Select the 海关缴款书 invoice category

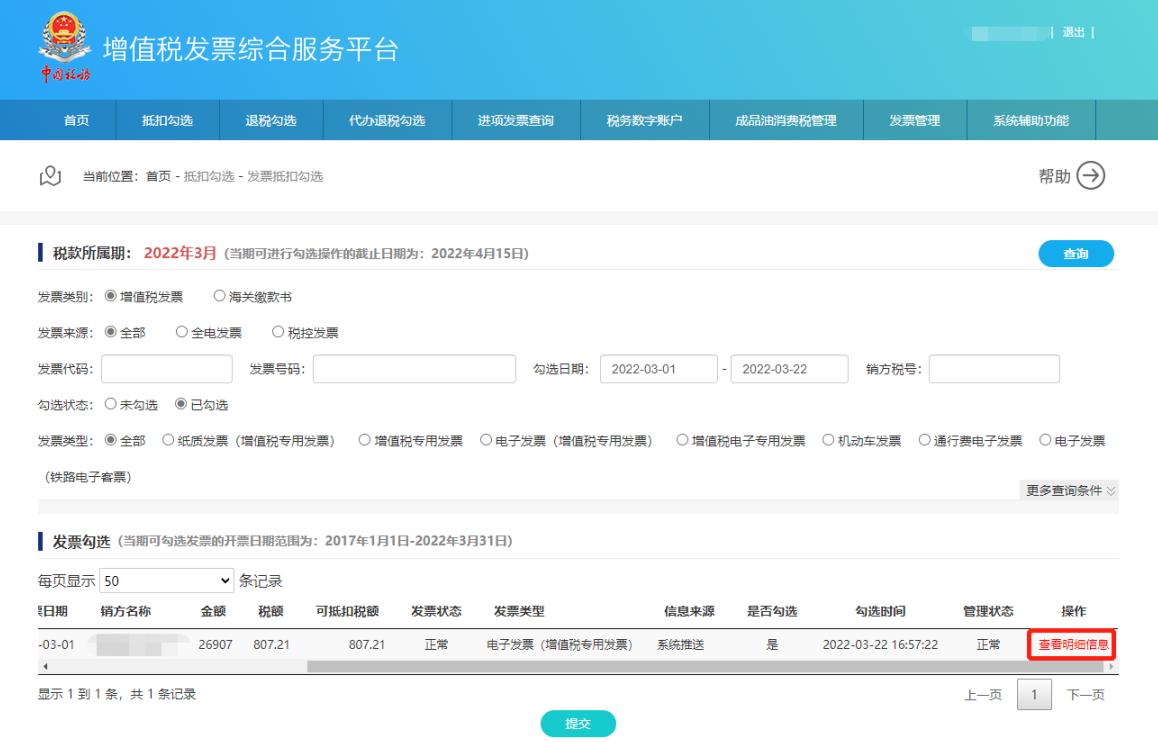[220, 297]
